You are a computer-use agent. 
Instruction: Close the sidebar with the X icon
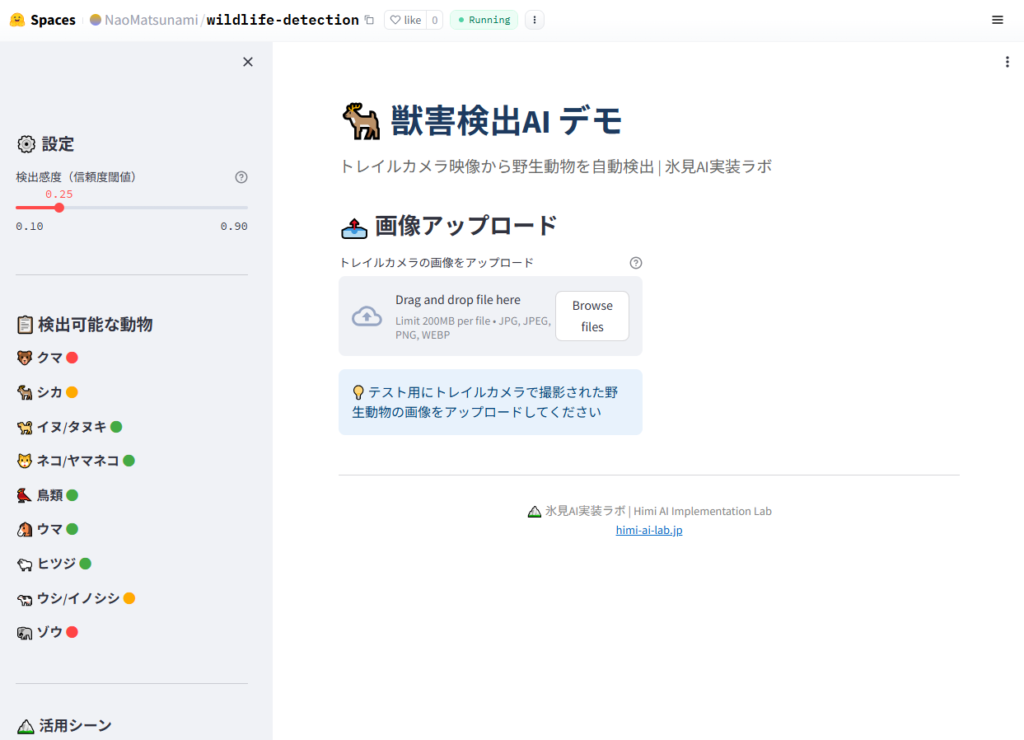(x=248, y=62)
